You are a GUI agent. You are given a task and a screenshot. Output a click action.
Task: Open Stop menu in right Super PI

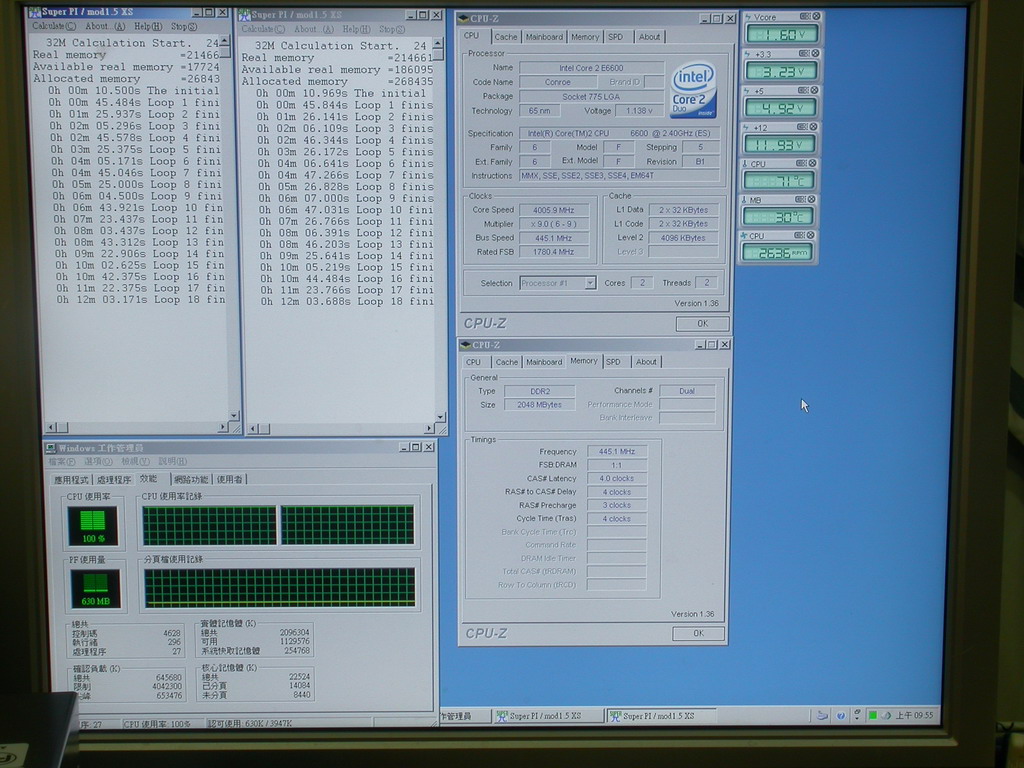pyautogui.click(x=392, y=29)
